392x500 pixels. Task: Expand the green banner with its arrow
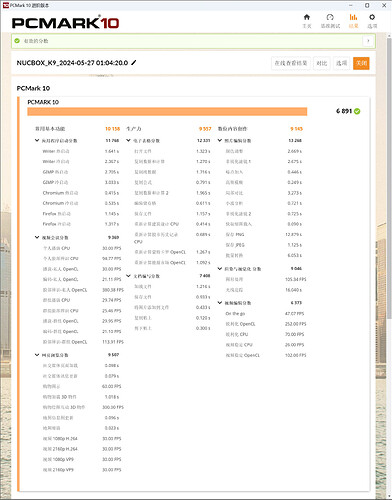(368, 41)
